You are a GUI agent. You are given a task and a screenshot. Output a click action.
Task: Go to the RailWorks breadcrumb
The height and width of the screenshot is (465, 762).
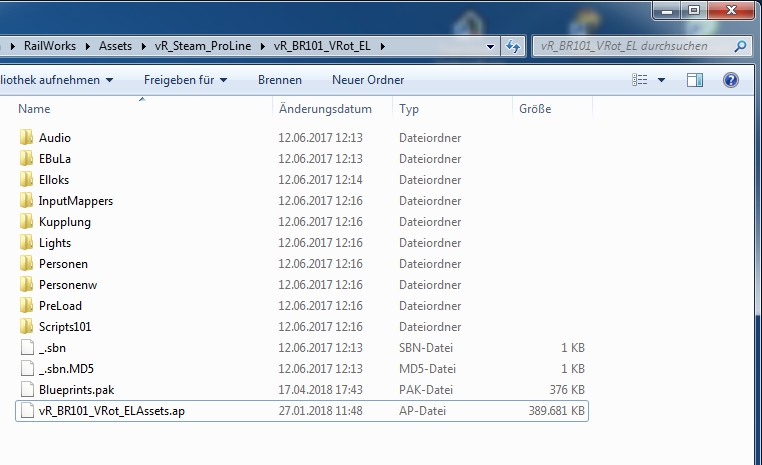click(50, 46)
